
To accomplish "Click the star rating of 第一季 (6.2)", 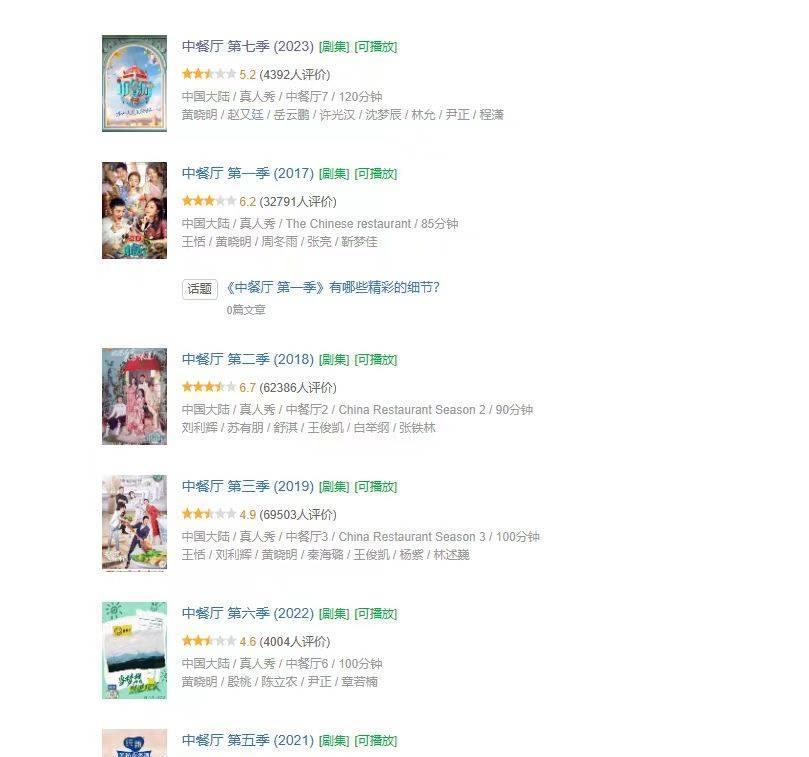I will [209, 201].
